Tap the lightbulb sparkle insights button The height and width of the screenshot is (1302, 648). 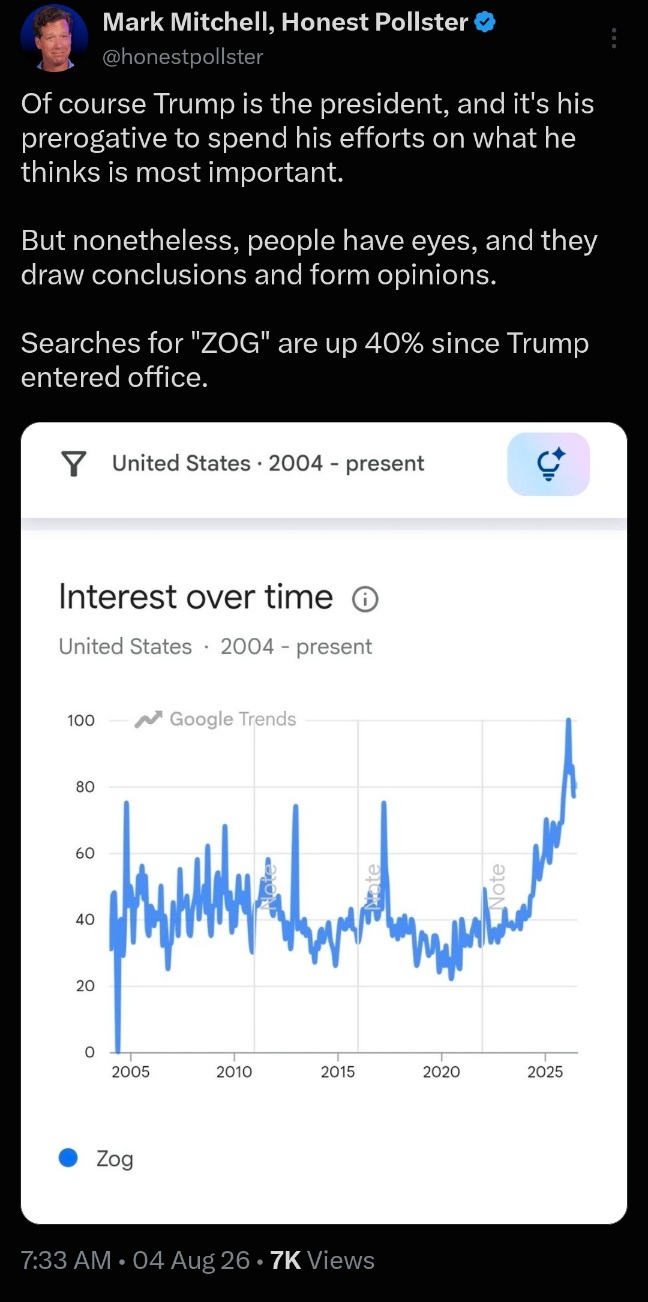pos(549,465)
